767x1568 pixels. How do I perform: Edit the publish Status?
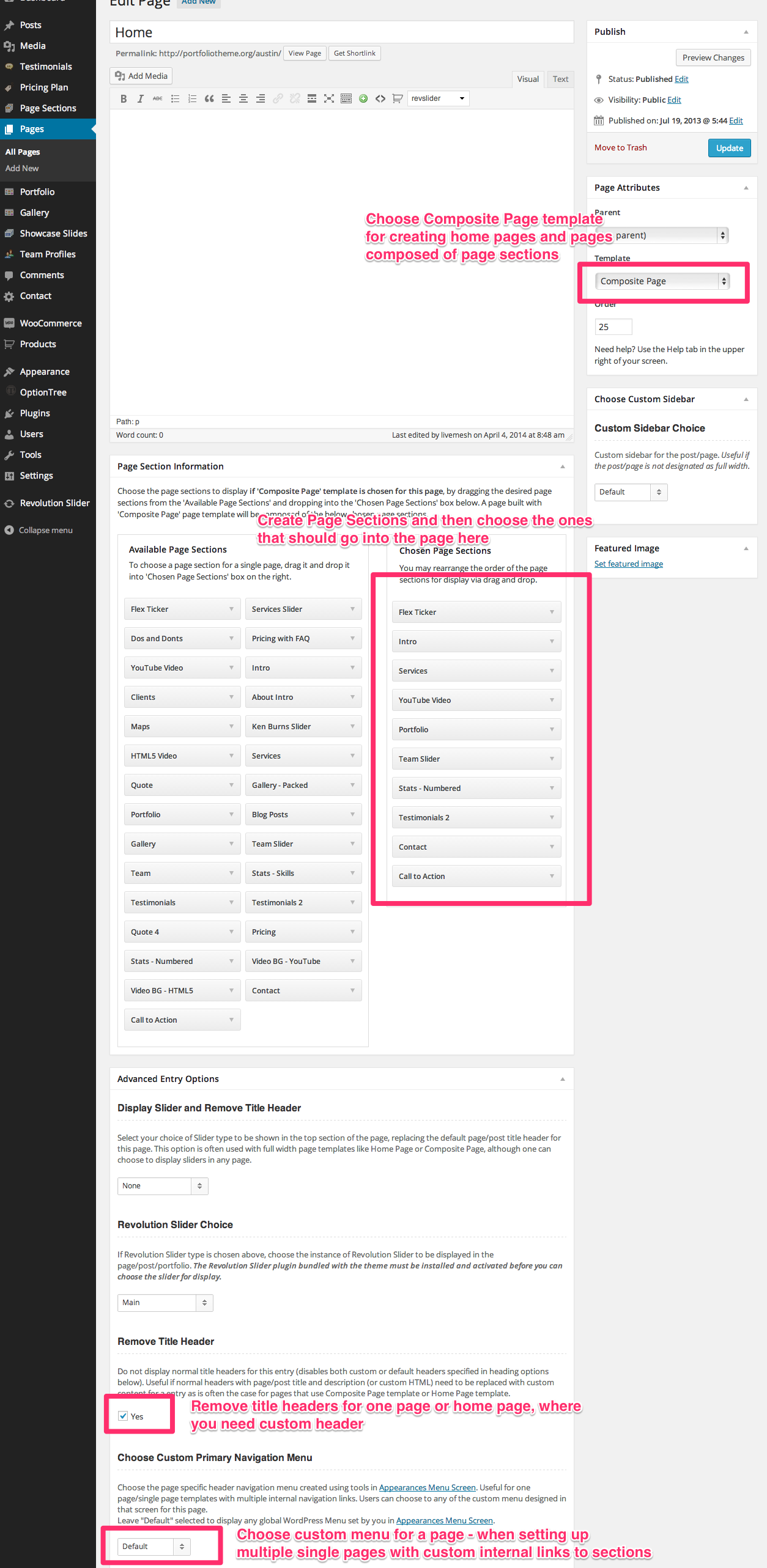point(681,79)
